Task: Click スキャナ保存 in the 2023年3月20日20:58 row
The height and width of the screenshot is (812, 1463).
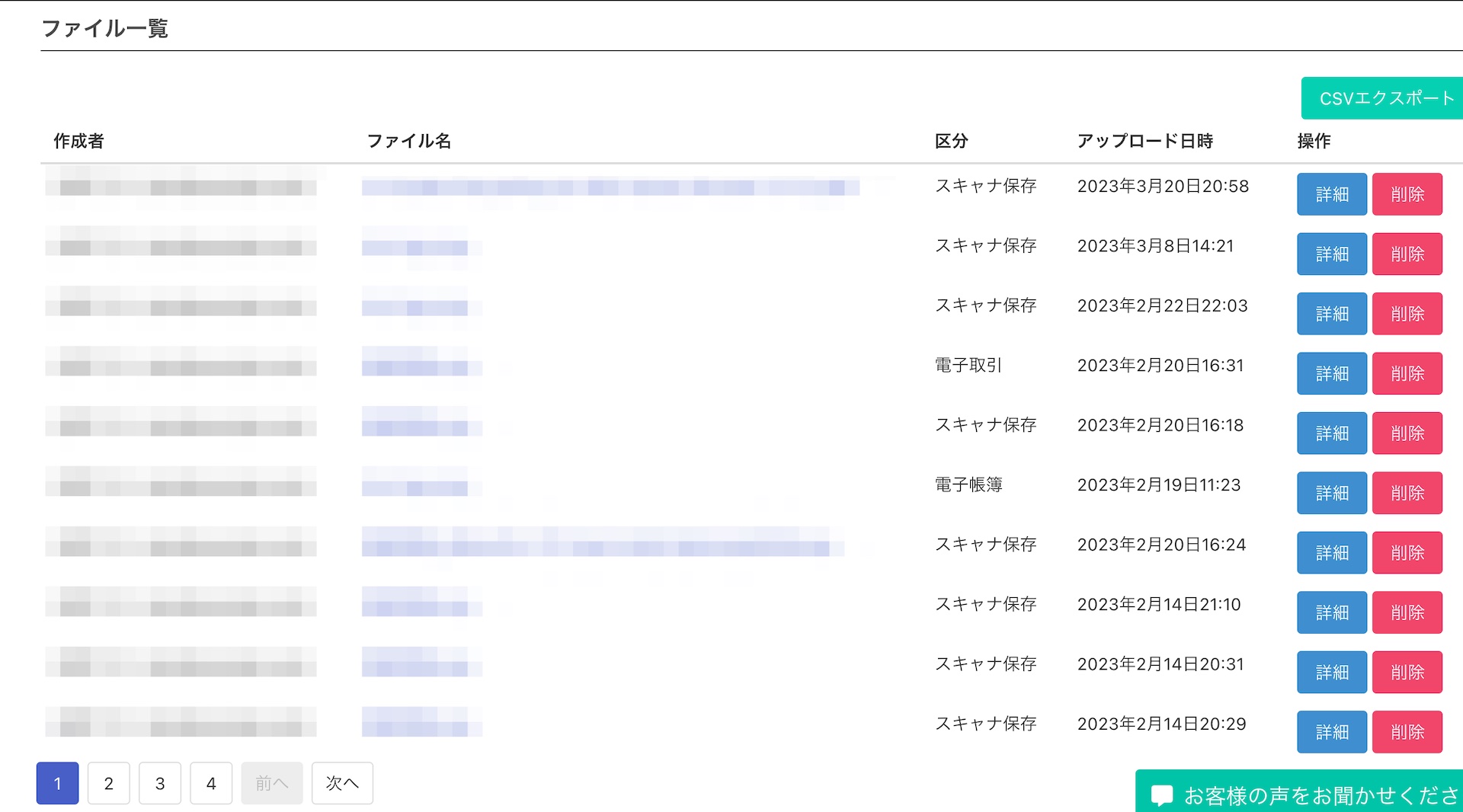Action: tap(986, 187)
